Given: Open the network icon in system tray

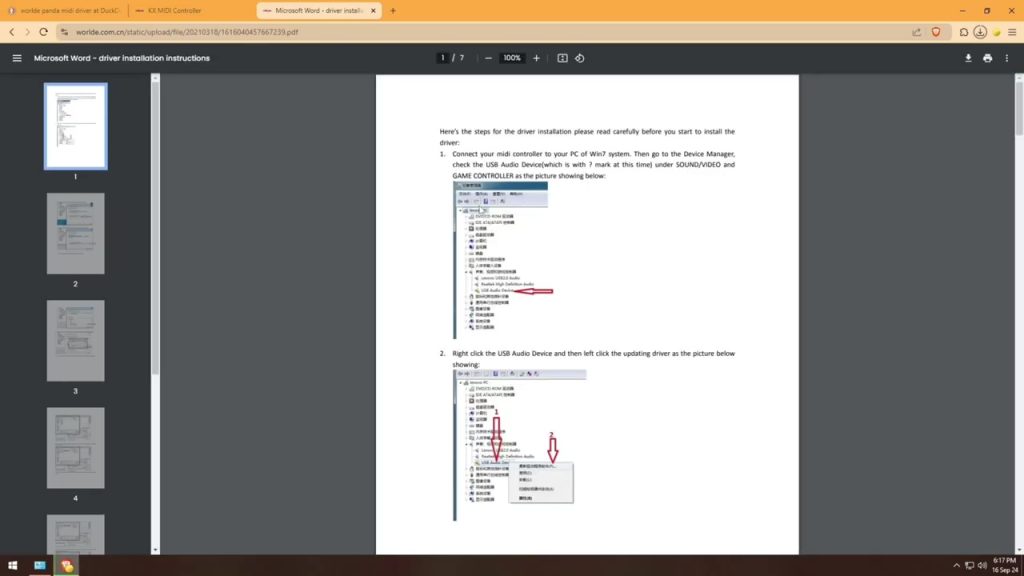Looking at the screenshot, I should [969, 566].
